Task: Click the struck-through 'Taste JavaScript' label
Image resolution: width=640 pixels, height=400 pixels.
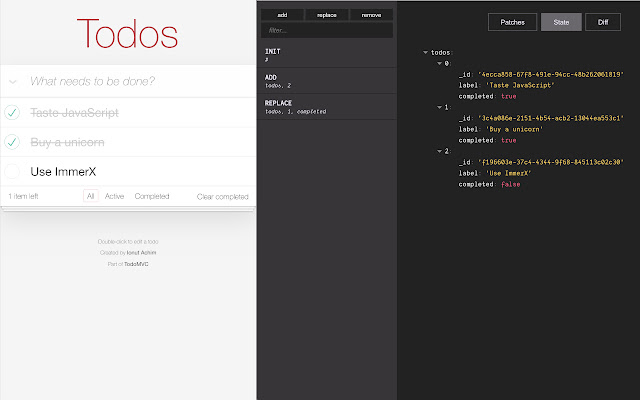Action: [x=74, y=113]
